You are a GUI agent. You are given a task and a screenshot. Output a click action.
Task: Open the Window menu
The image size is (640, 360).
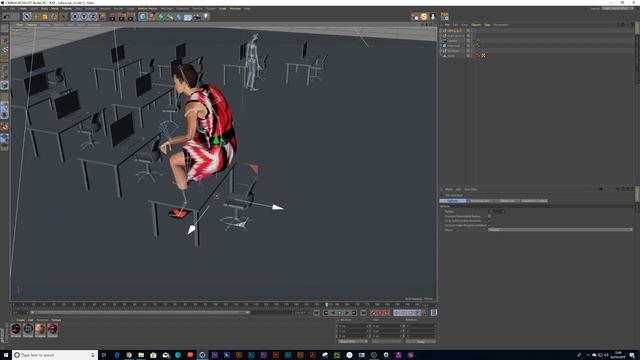(x=235, y=8)
